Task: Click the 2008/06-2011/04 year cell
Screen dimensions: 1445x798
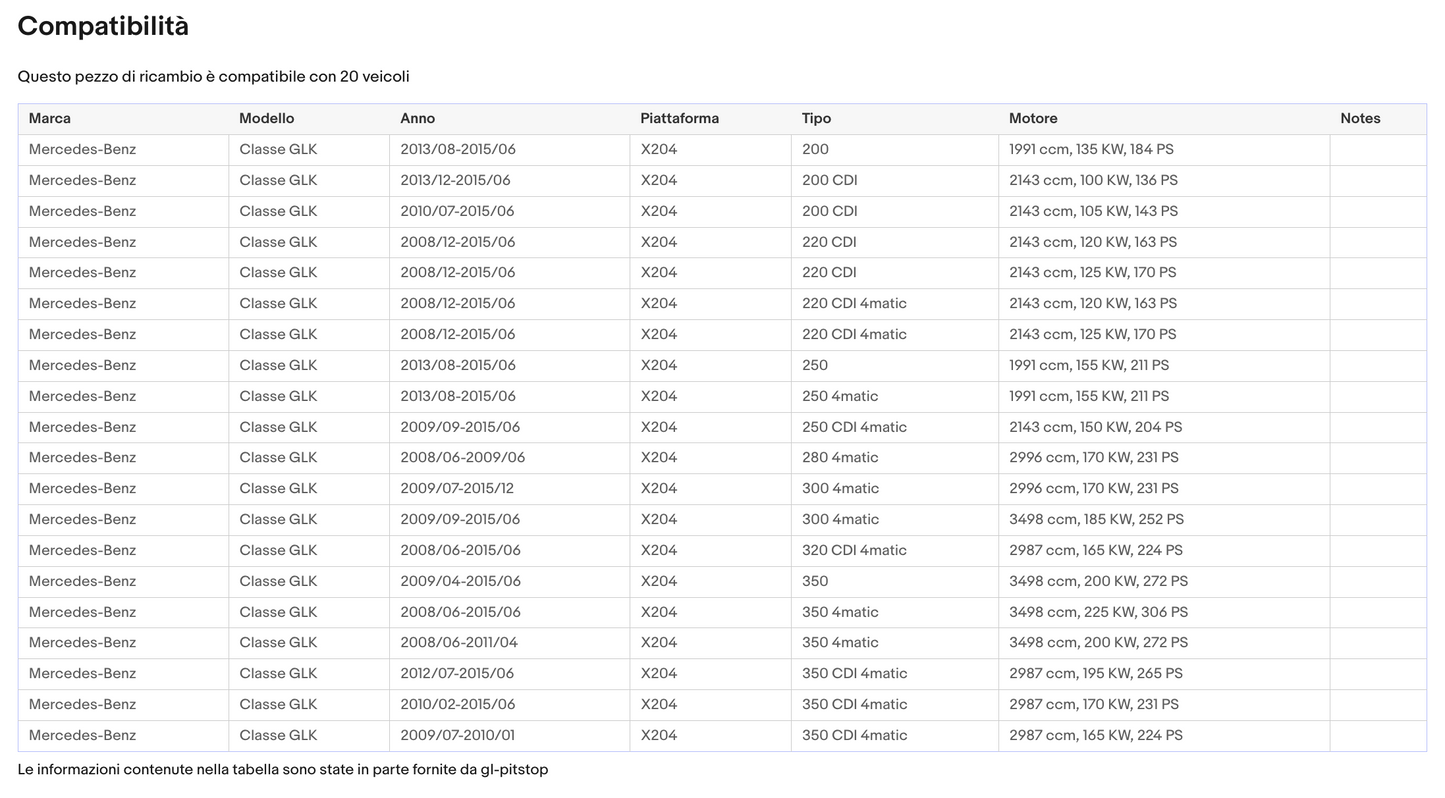Action: point(458,642)
